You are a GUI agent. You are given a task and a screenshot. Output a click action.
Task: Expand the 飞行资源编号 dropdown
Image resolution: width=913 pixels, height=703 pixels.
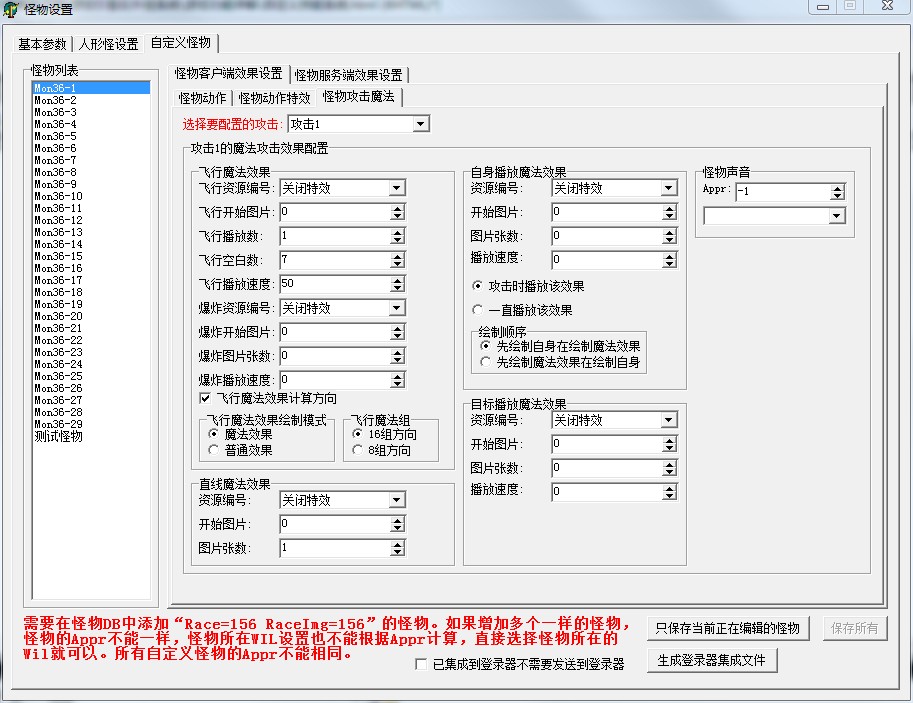tap(397, 188)
